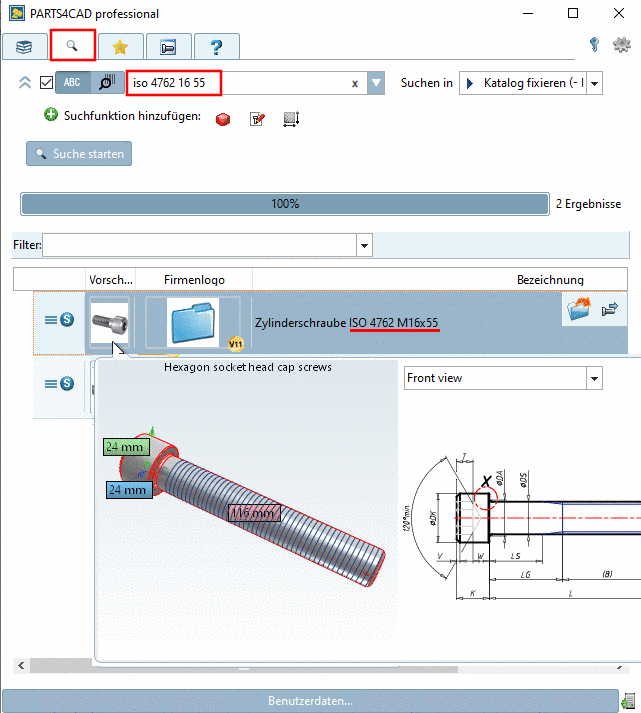The image size is (641, 713).
Task: Click Hexagon socket head cap screws title
Action: (248, 367)
